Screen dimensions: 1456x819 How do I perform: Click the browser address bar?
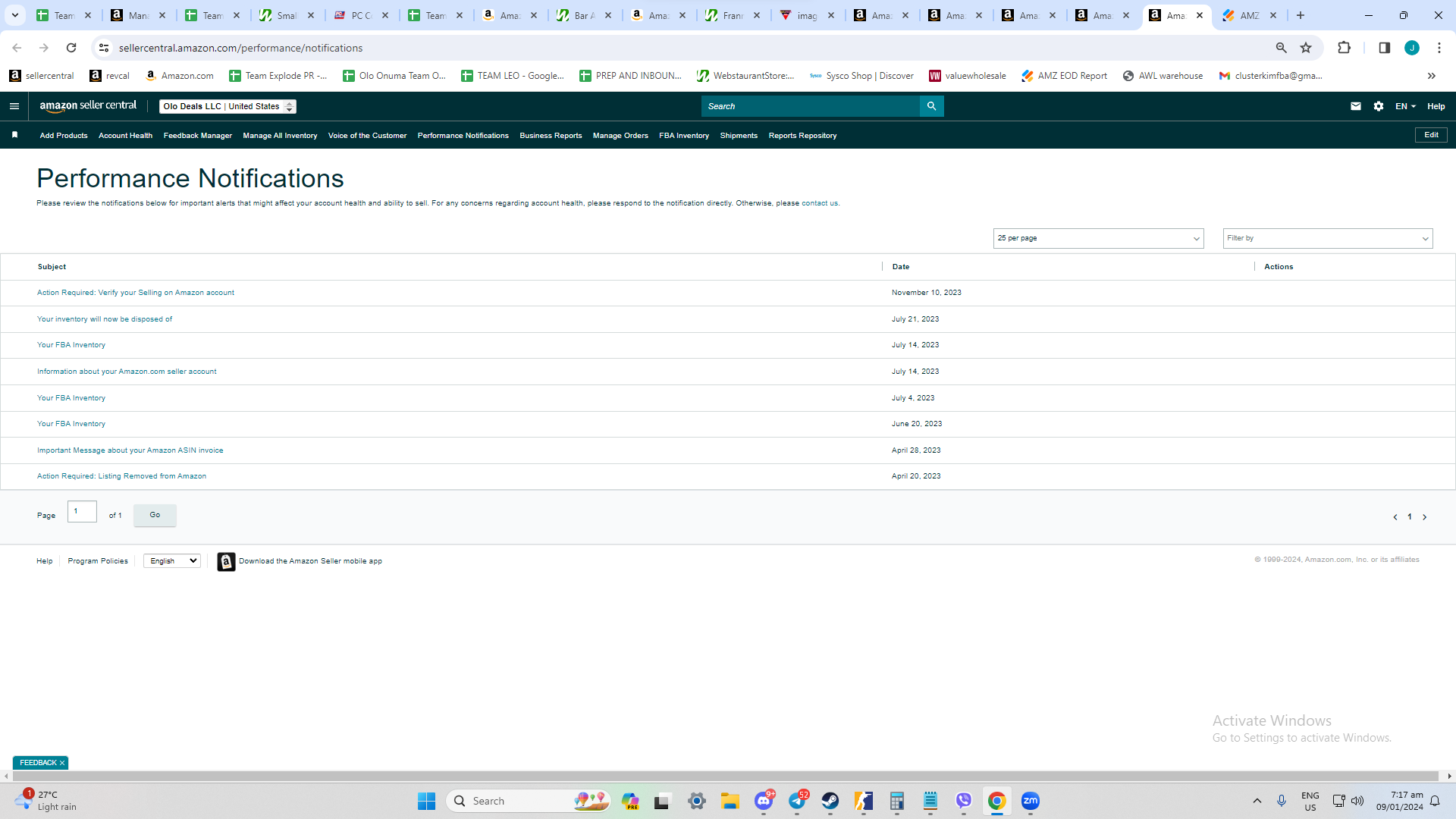coord(682,48)
